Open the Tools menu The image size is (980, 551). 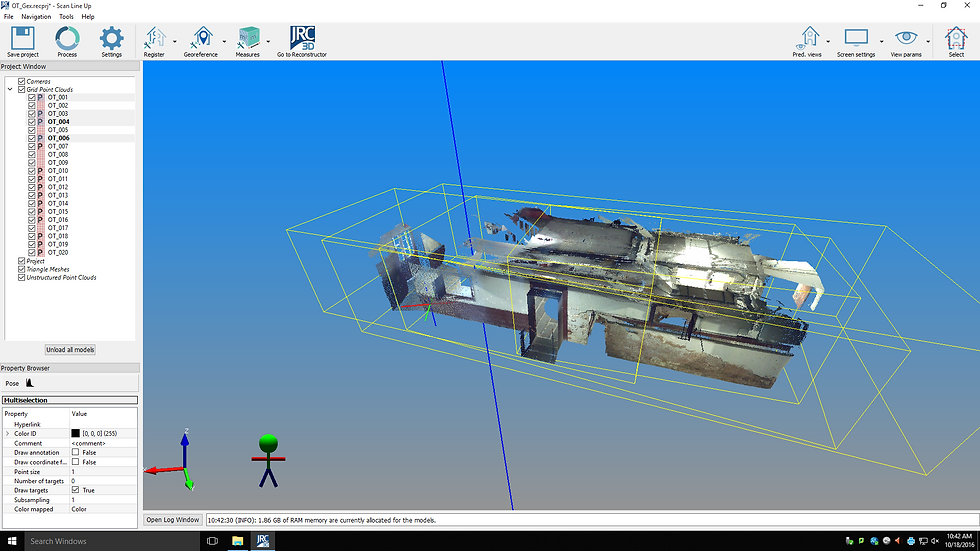[66, 17]
